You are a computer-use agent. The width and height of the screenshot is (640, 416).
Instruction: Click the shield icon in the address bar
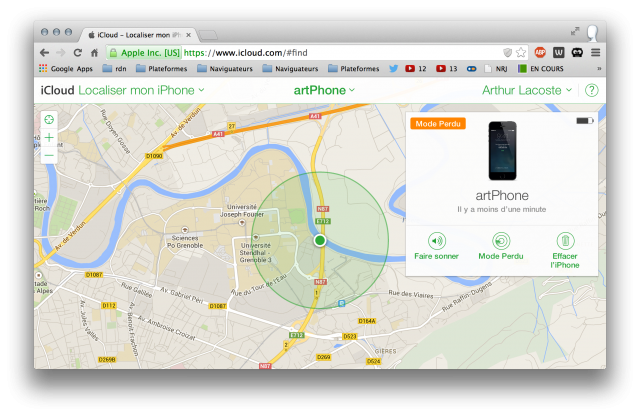(x=507, y=53)
